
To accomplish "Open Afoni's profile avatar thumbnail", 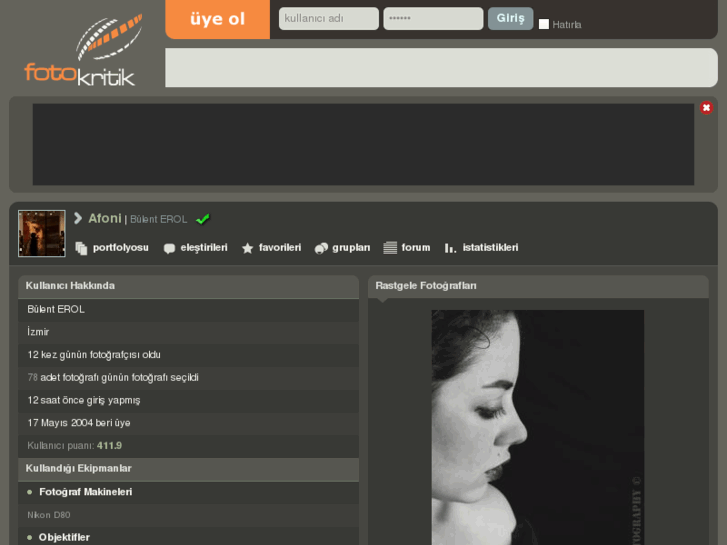I will pos(42,233).
